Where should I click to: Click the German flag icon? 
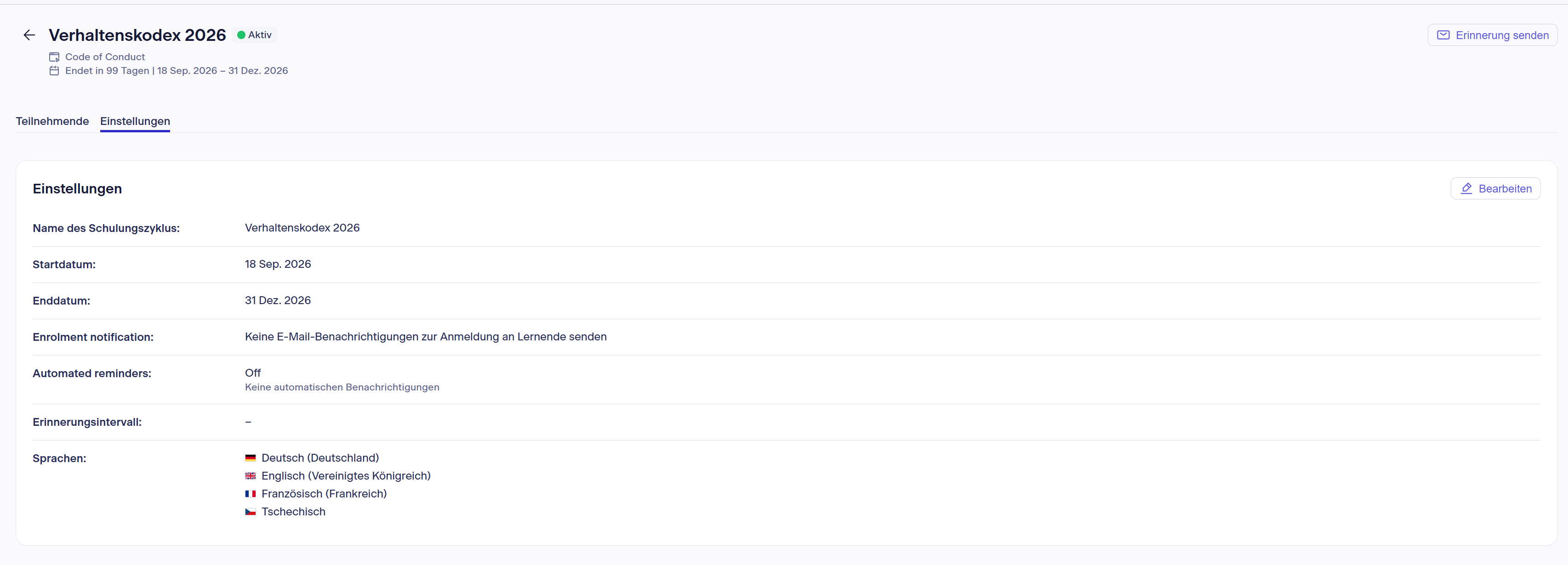point(250,458)
